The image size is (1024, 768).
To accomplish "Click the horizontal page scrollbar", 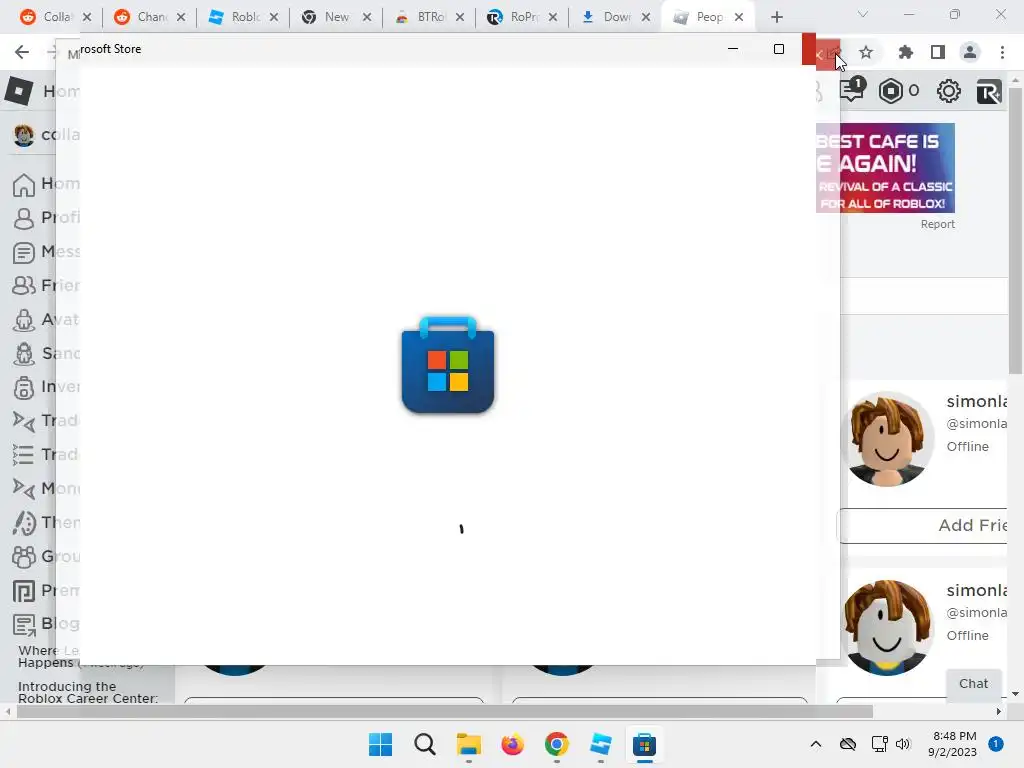I will pyautogui.click(x=445, y=711).
